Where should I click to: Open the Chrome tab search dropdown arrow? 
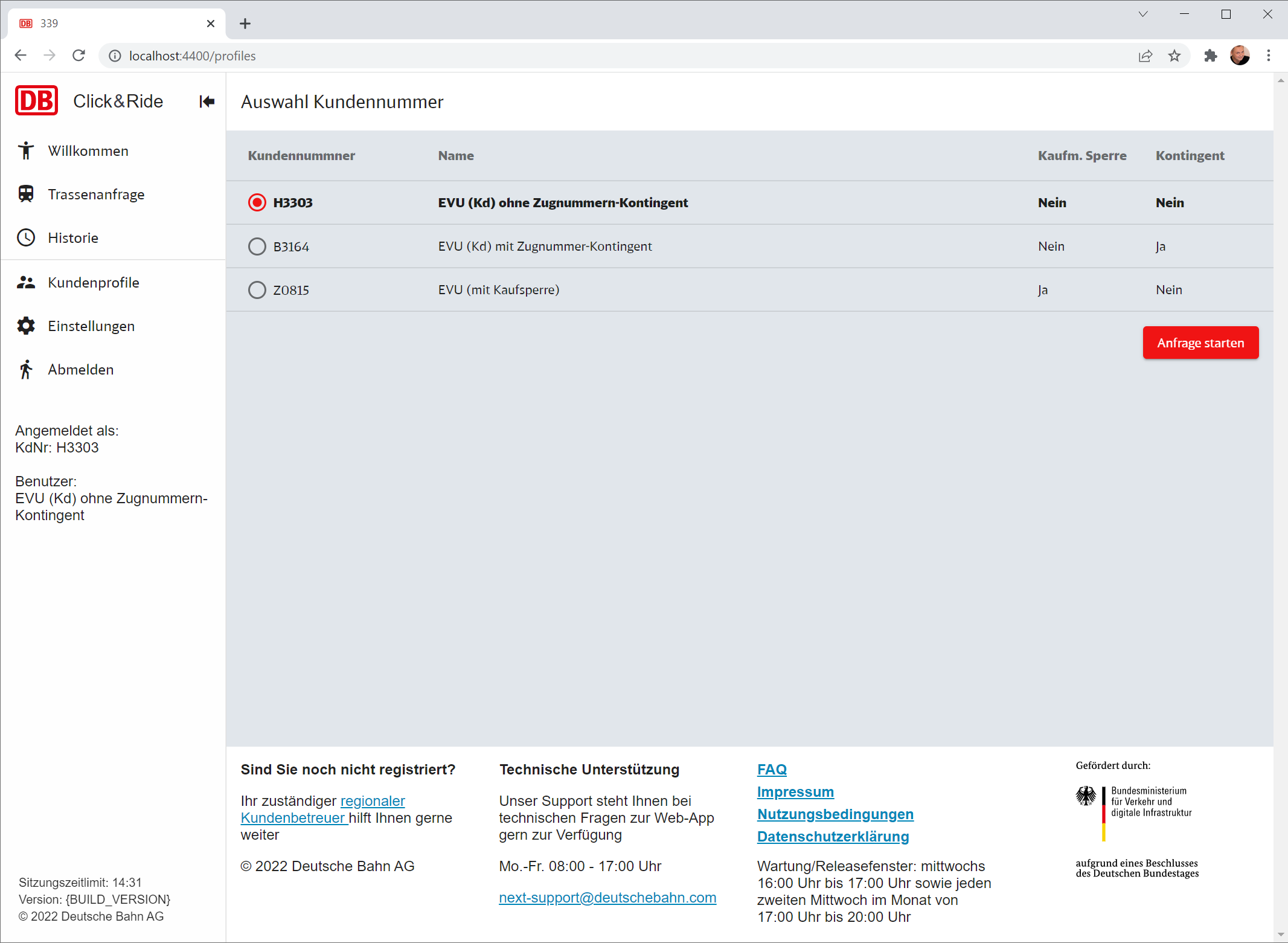1142,14
